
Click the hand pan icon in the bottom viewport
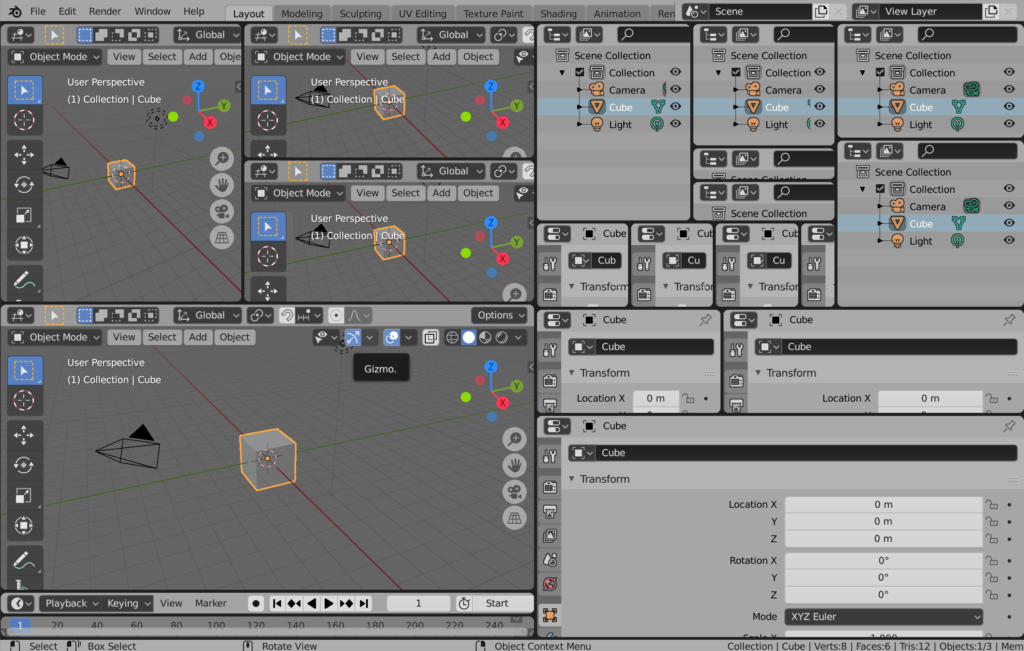[514, 465]
